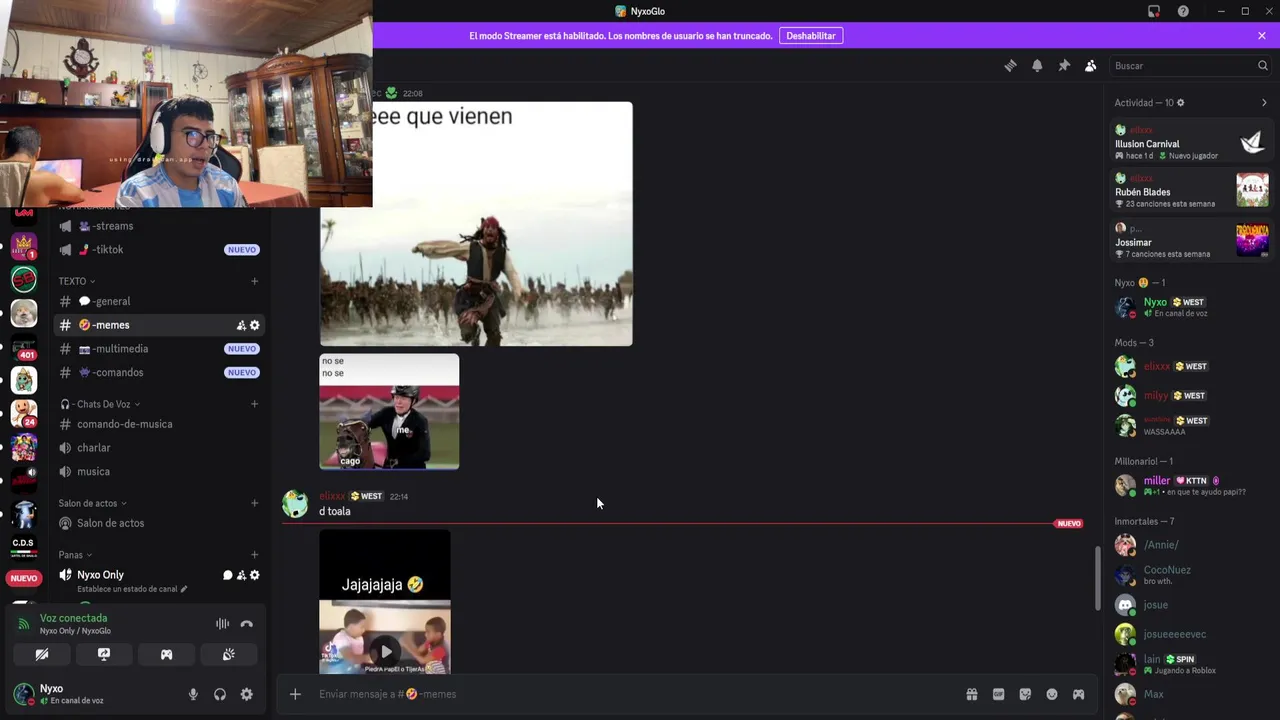Open the inbox icon in title bar
The image size is (1280, 720).
[1154, 11]
